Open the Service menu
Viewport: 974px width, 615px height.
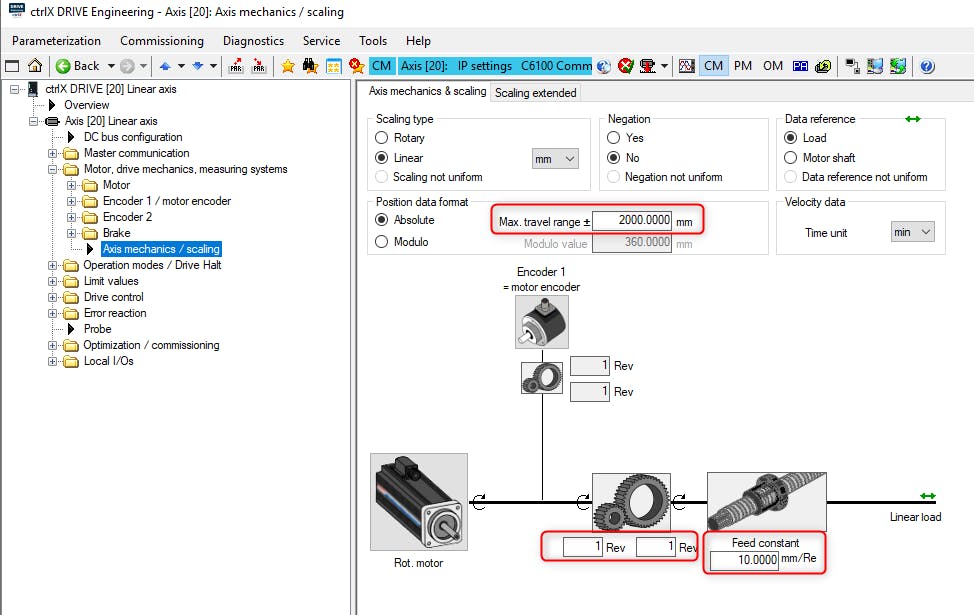tap(321, 41)
